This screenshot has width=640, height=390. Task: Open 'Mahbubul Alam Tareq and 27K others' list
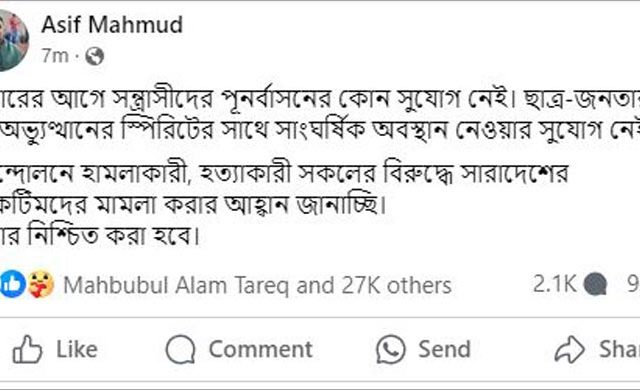click(x=258, y=286)
